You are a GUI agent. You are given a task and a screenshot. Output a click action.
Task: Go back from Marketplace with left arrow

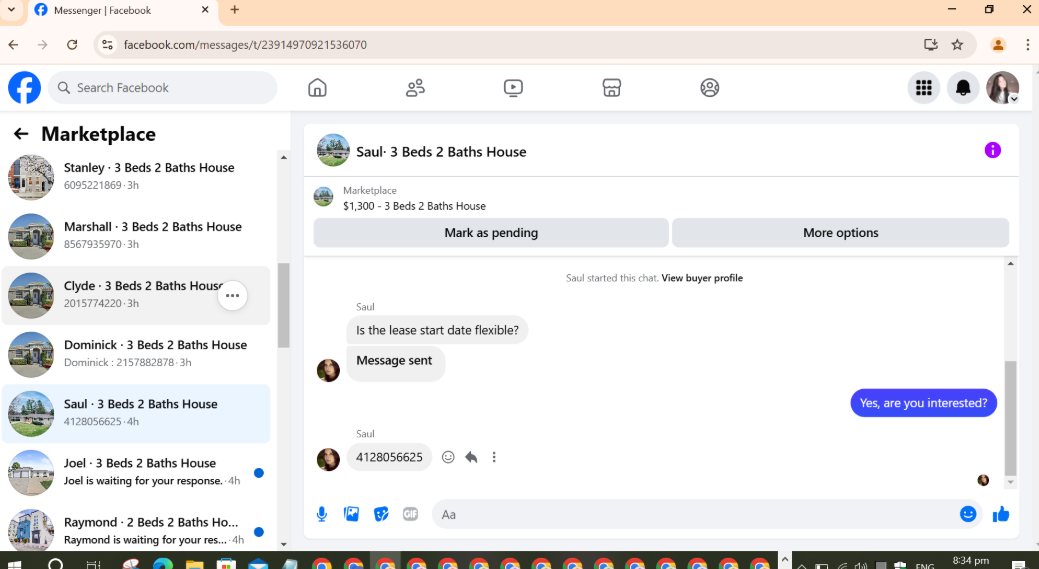point(21,134)
